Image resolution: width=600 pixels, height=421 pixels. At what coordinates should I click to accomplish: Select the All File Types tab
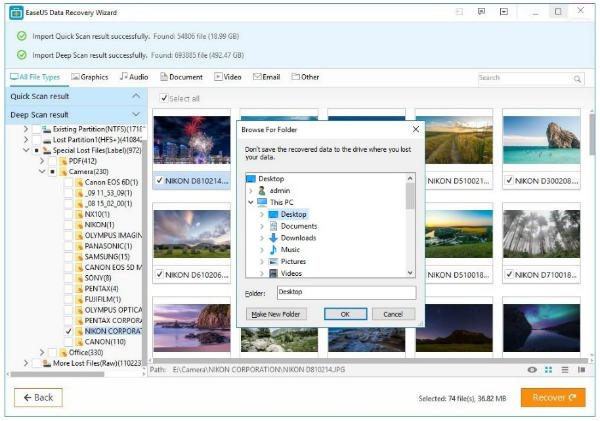35,77
